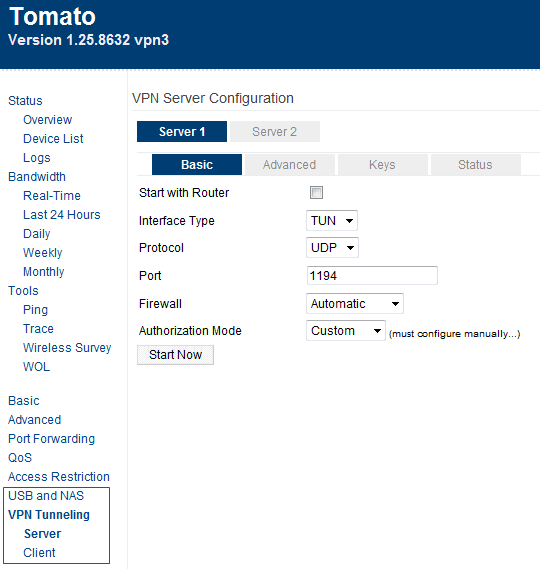Select the Basic configuration tab
540x569 pixels.
coord(197,164)
